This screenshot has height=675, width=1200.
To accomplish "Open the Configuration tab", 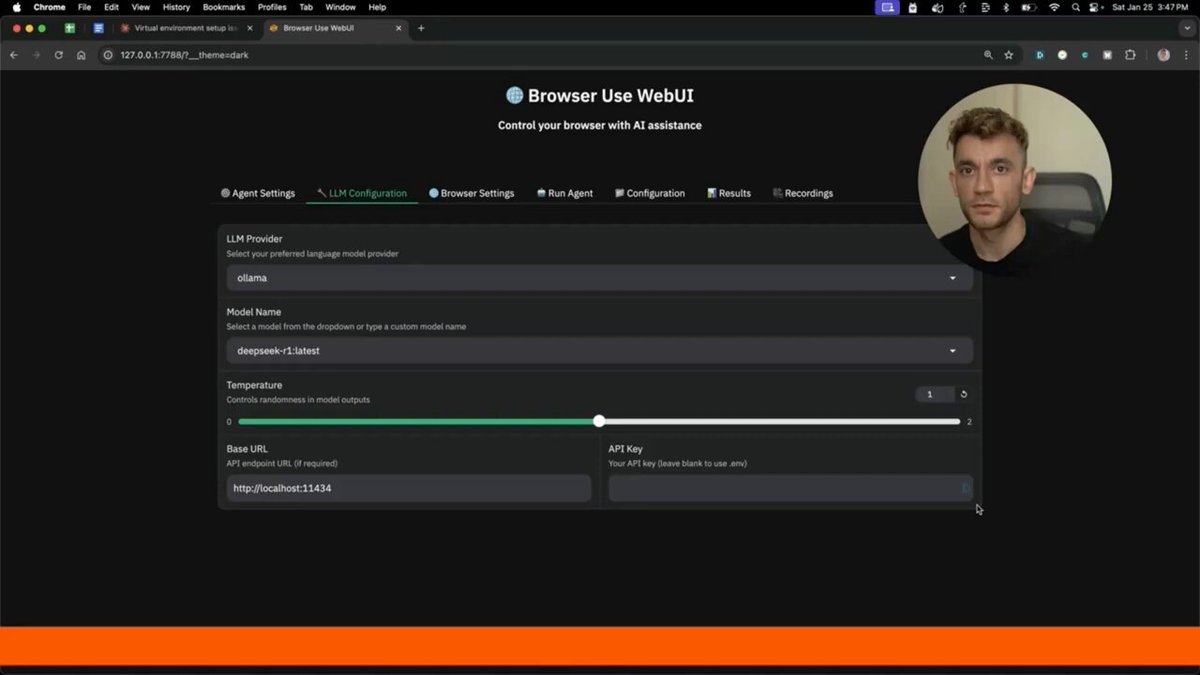I will click(x=650, y=193).
